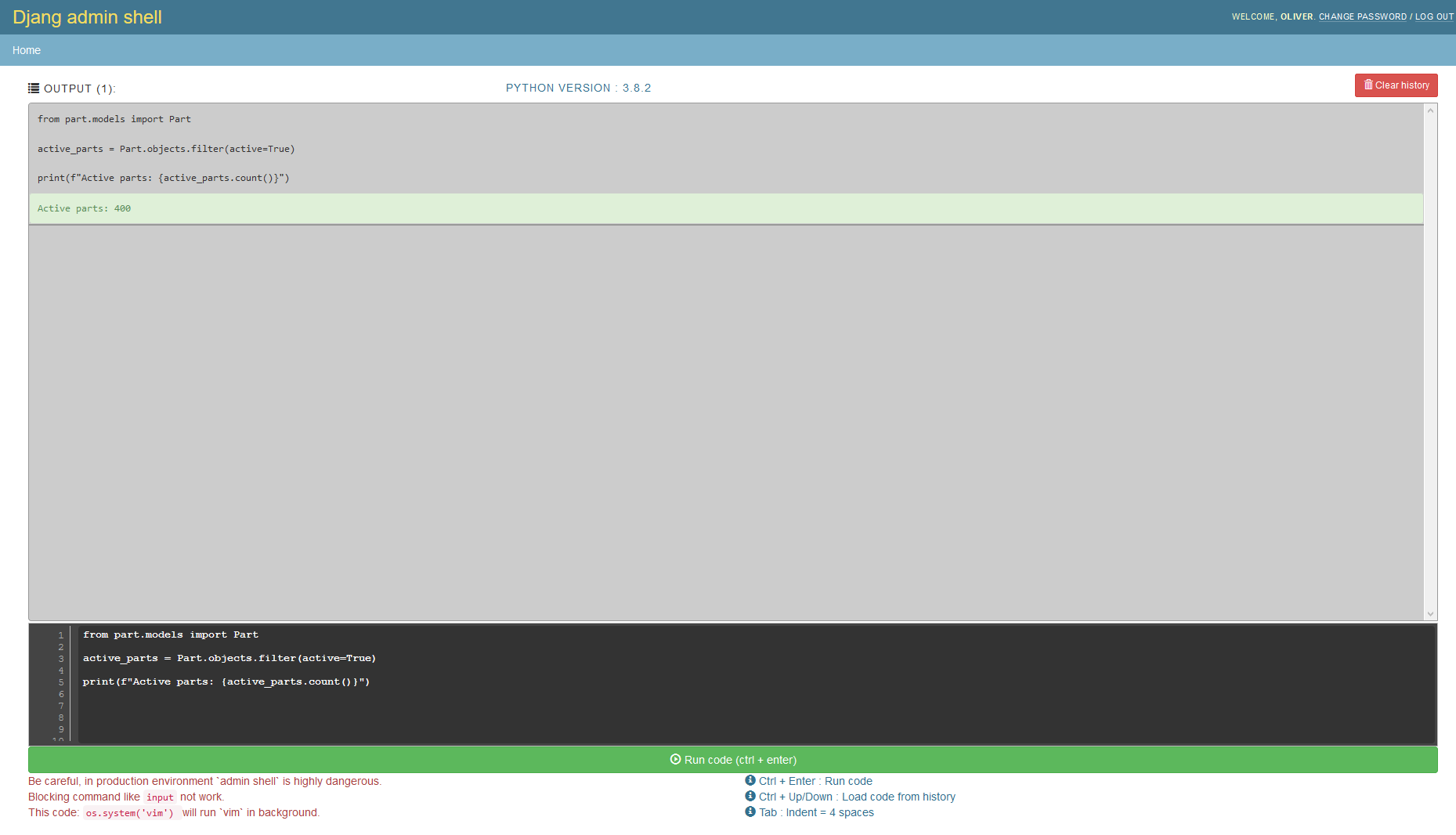Viewport: 1456px width, 835px height.
Task: Go to Home in the breadcrumb bar
Action: click(27, 50)
